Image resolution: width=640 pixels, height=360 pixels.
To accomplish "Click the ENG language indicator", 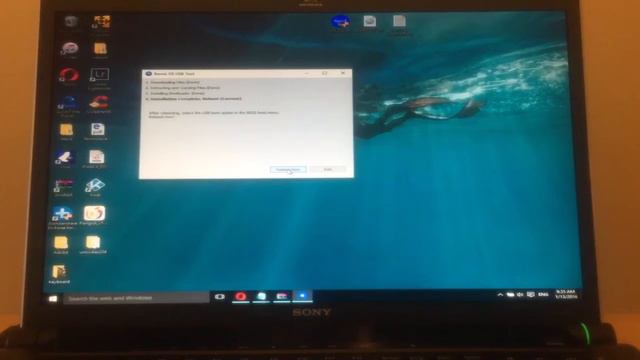I will click(x=543, y=294).
